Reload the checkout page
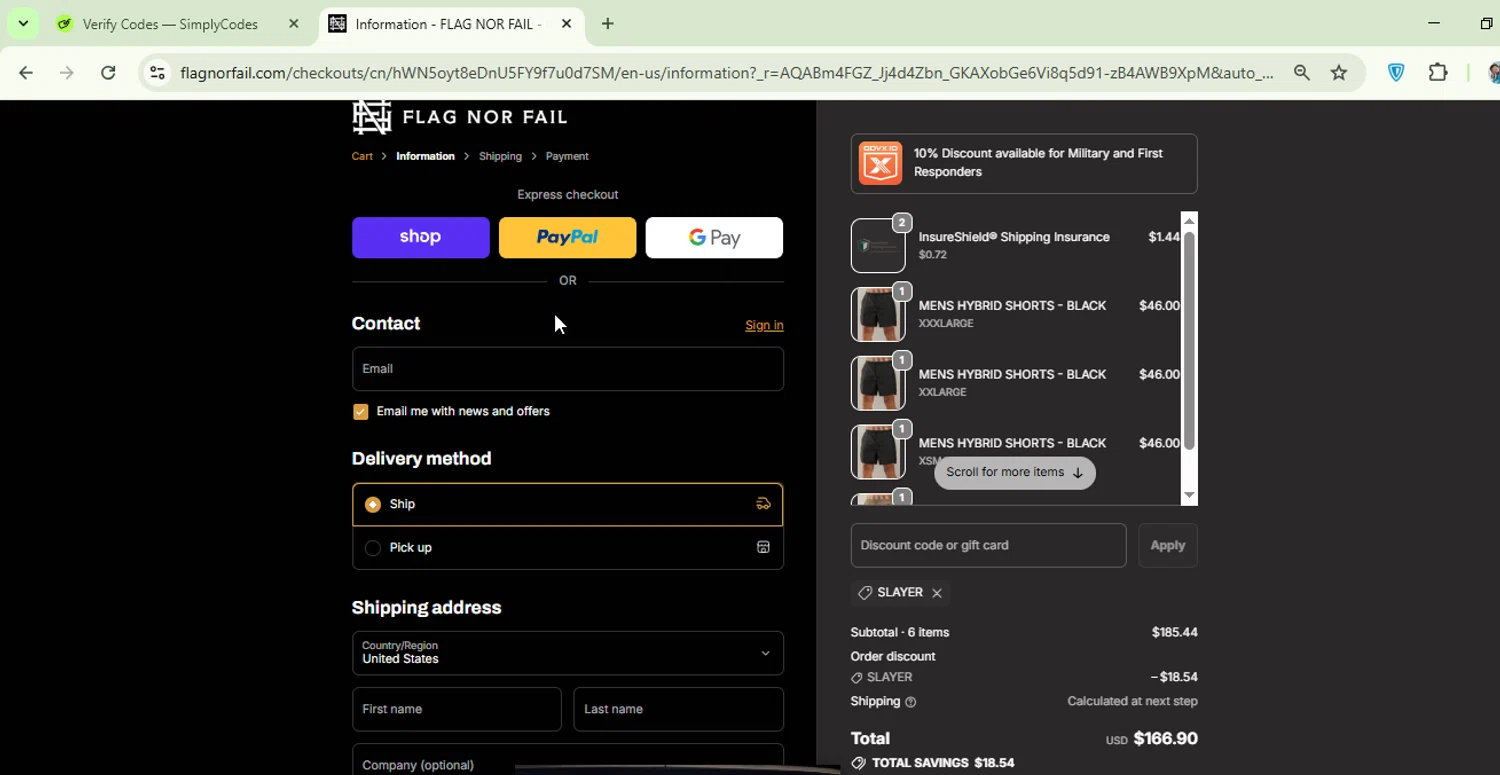The image size is (1500, 775). (108, 73)
